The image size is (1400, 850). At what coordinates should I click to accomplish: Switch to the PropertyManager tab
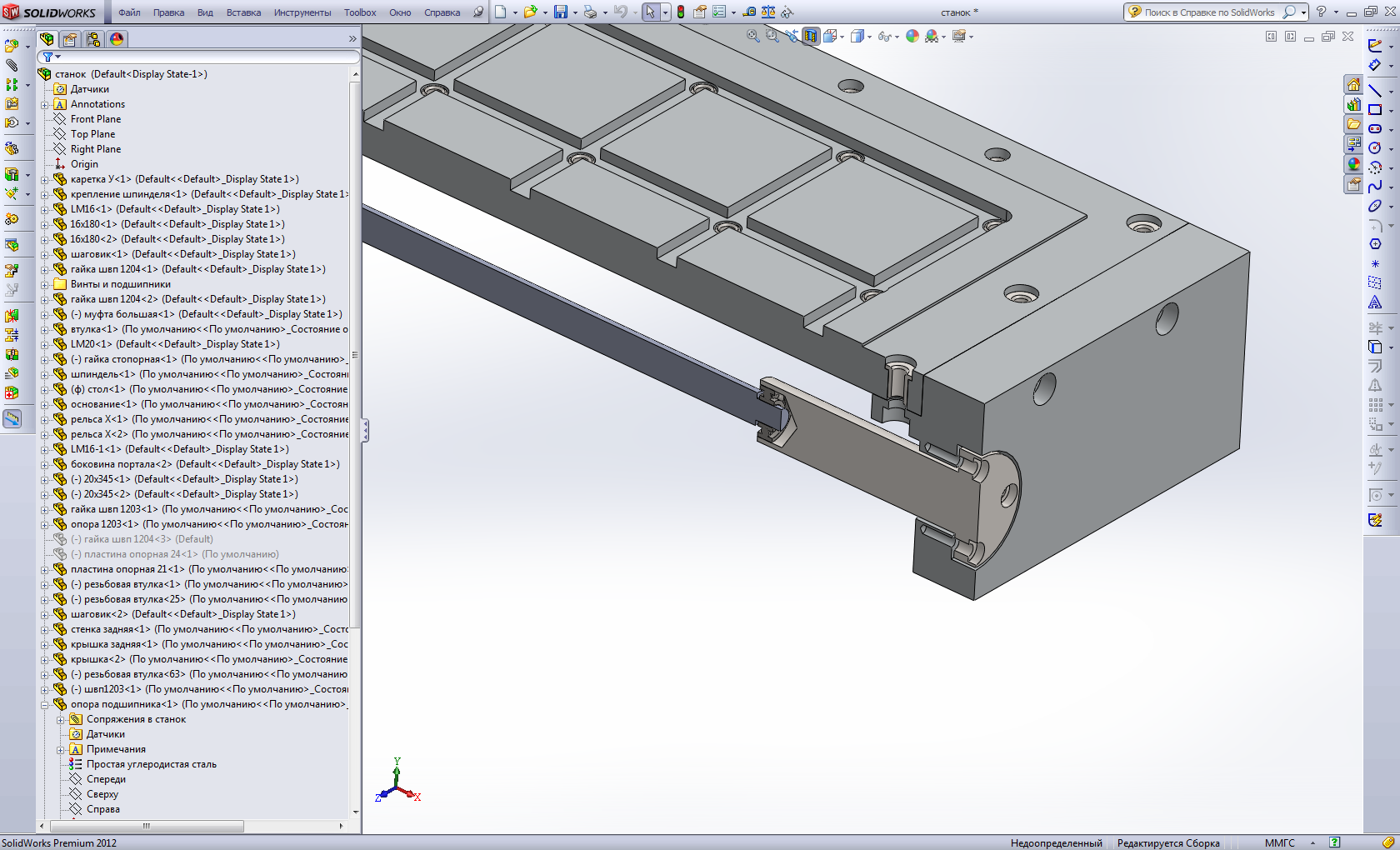pos(70,39)
